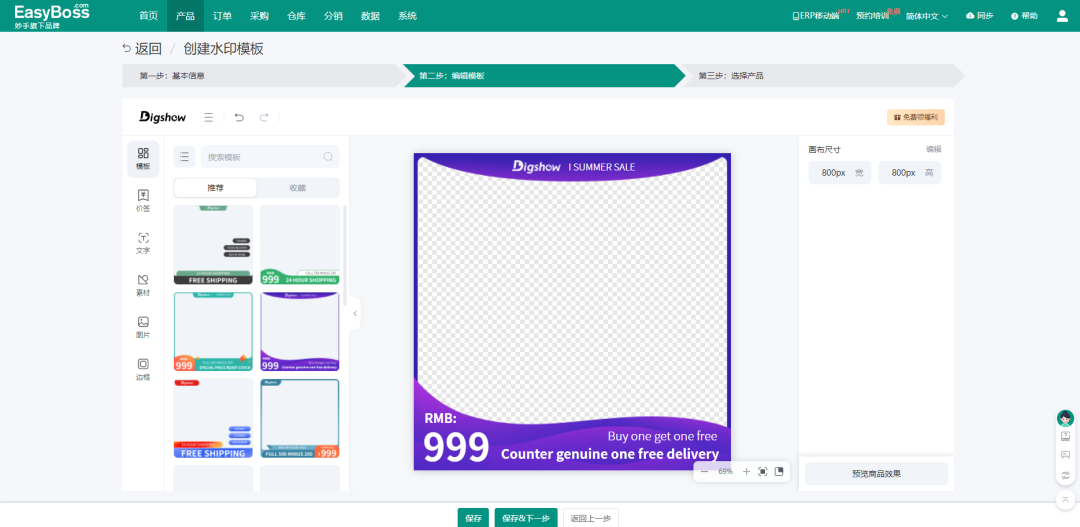Open the 素材 materials panel
Viewport: 1080px width, 527px height.
click(x=143, y=285)
